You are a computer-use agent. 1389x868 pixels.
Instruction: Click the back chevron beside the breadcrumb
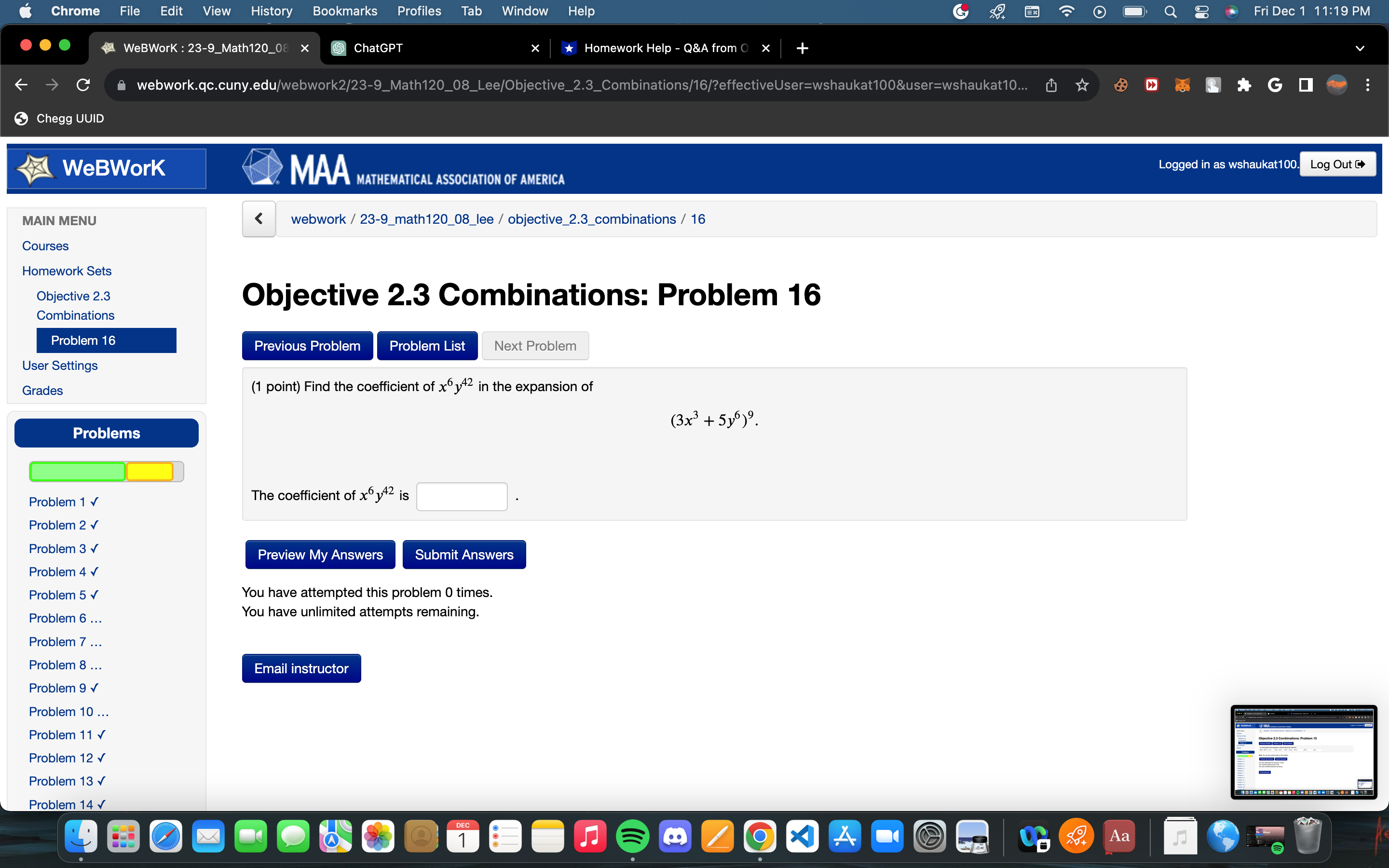[x=259, y=219]
